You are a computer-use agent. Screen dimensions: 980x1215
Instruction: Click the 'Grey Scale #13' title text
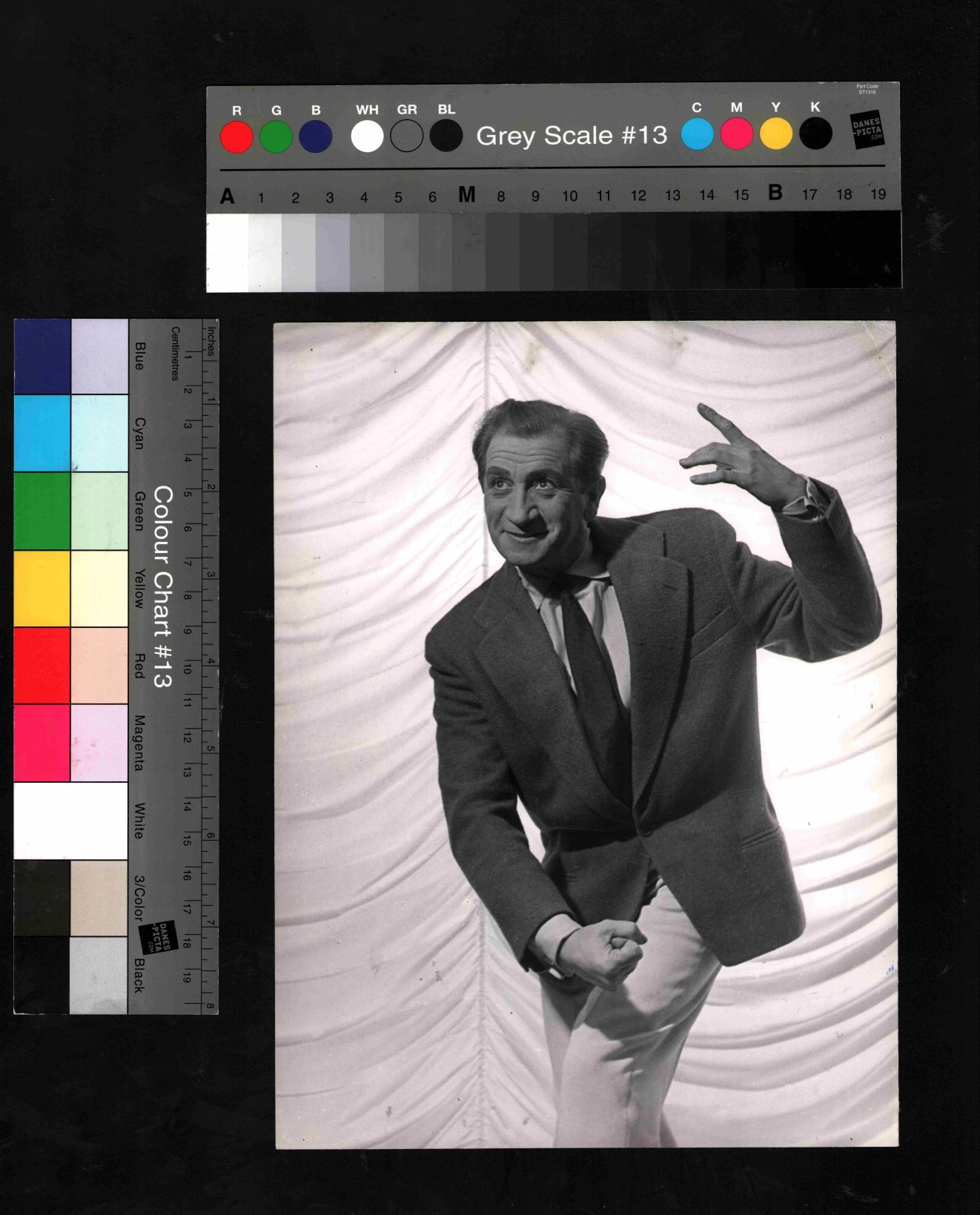tap(572, 136)
